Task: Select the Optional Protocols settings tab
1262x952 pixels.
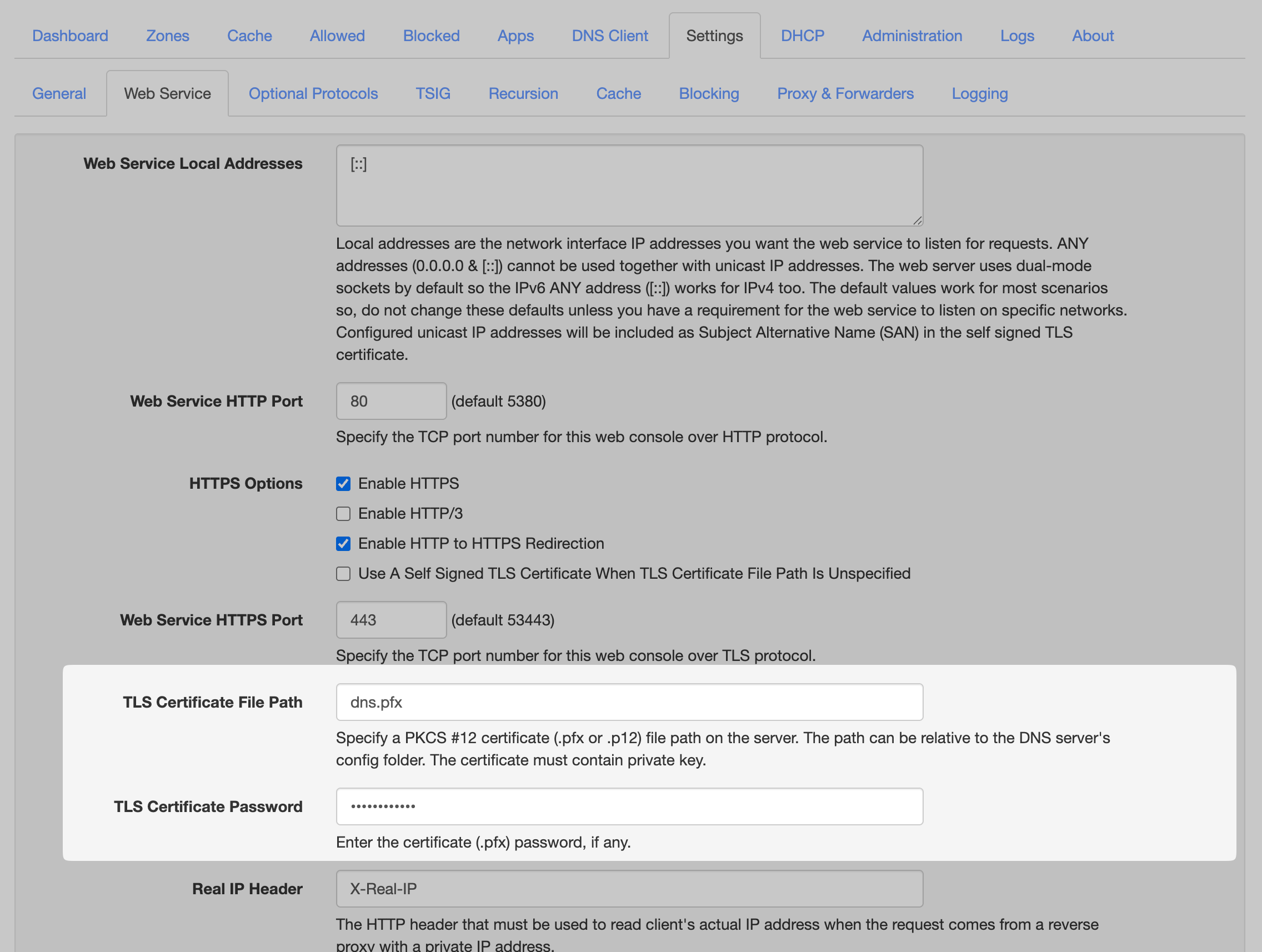Action: click(x=313, y=93)
